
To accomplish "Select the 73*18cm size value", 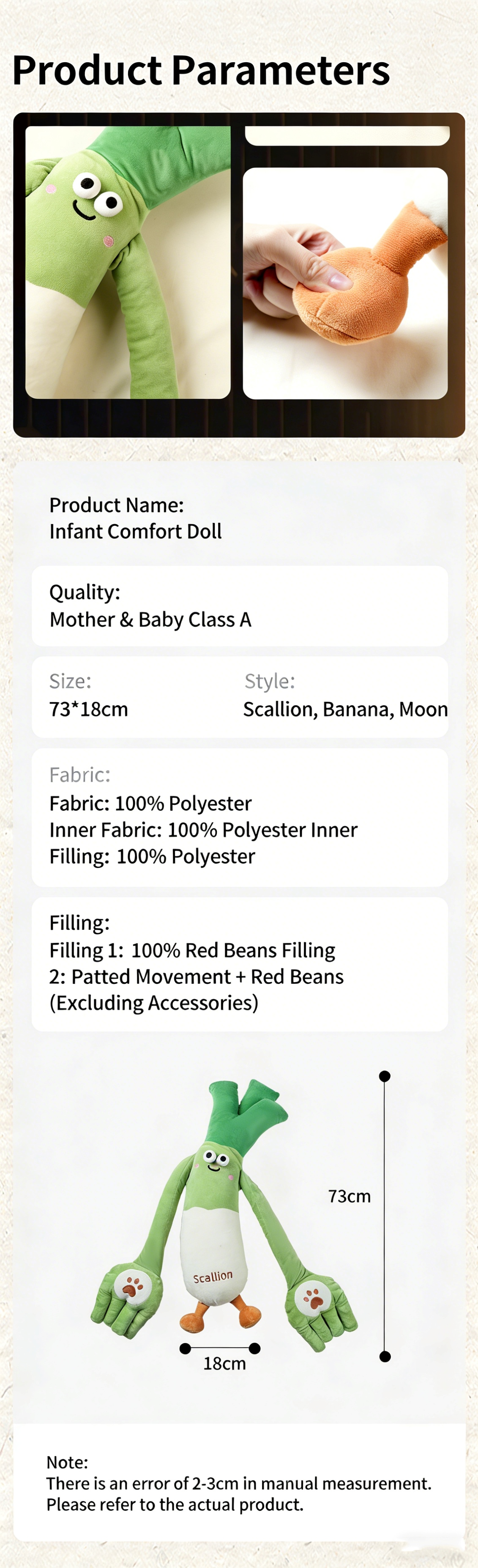I will [x=89, y=709].
